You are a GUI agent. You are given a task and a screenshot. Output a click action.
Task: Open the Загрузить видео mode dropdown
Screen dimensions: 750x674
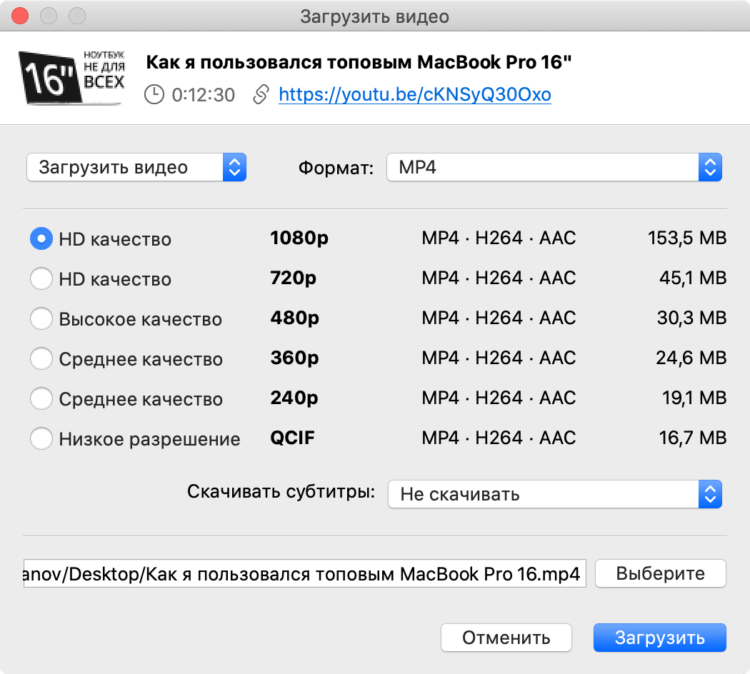(136, 167)
